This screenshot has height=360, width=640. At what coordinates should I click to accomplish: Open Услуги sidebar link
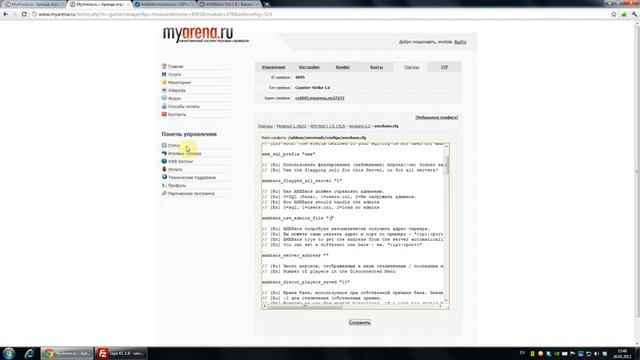(174, 74)
